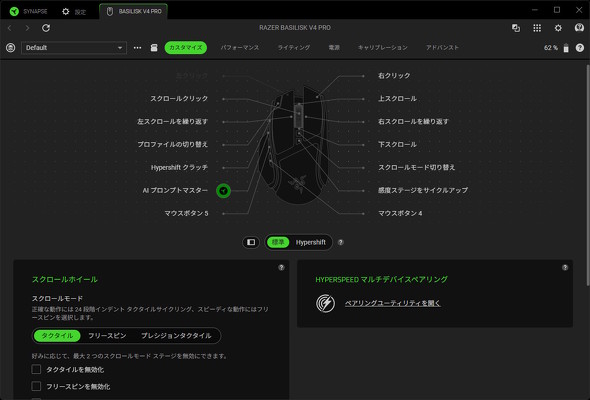Enable the タクタイルを無効化 checkbox

(x=36, y=369)
